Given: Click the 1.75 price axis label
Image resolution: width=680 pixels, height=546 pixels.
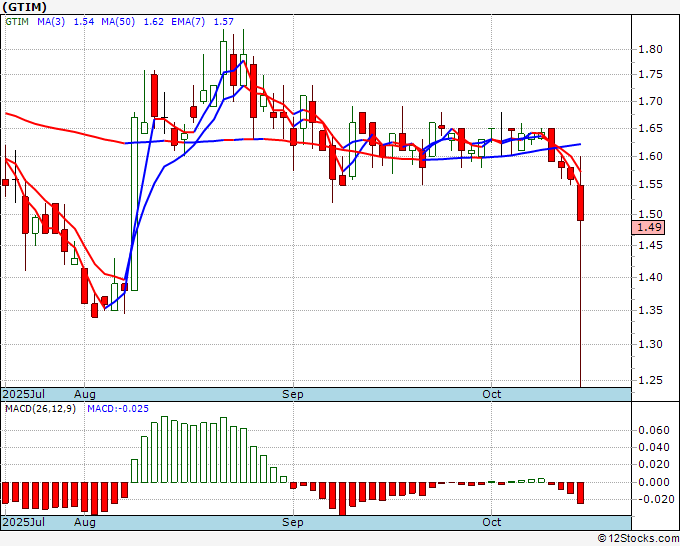Looking at the screenshot, I should coord(651,74).
